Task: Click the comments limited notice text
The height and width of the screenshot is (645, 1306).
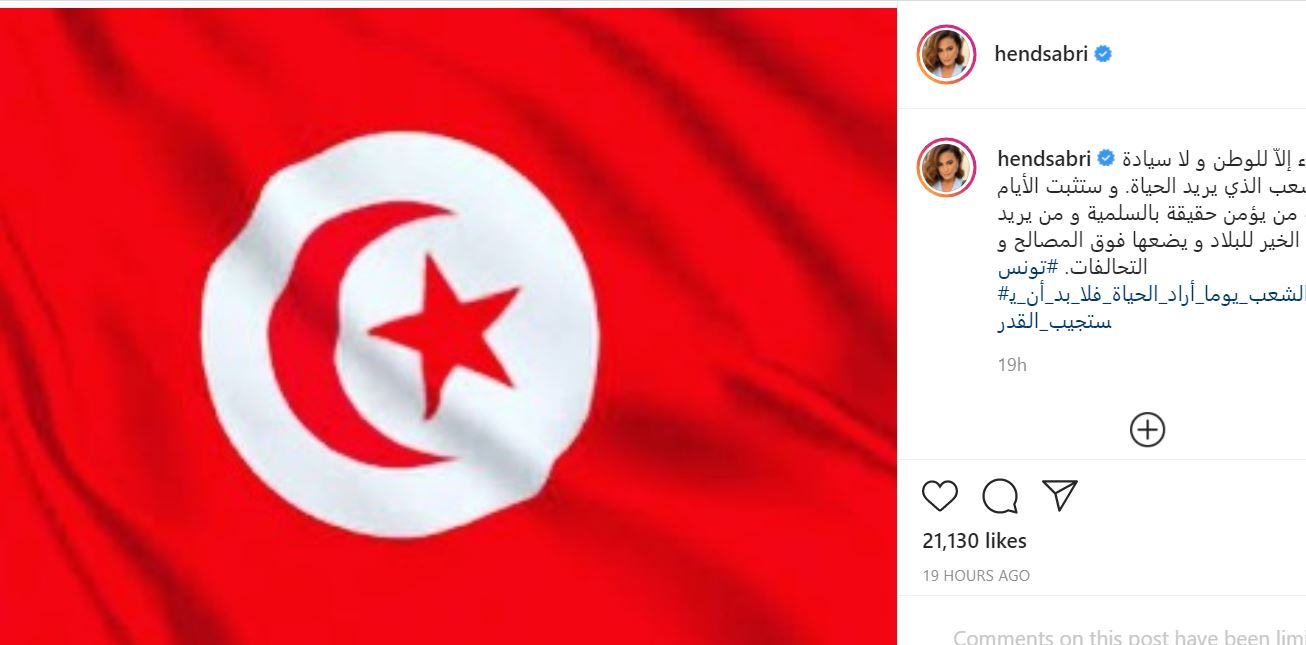Action: coord(1129,636)
